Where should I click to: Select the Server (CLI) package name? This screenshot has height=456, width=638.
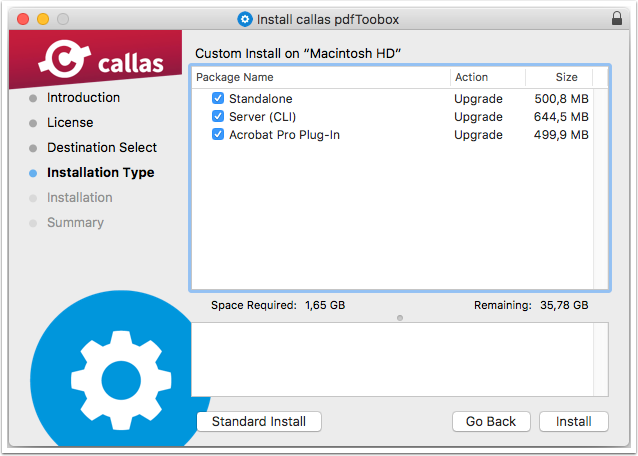tap(262, 117)
